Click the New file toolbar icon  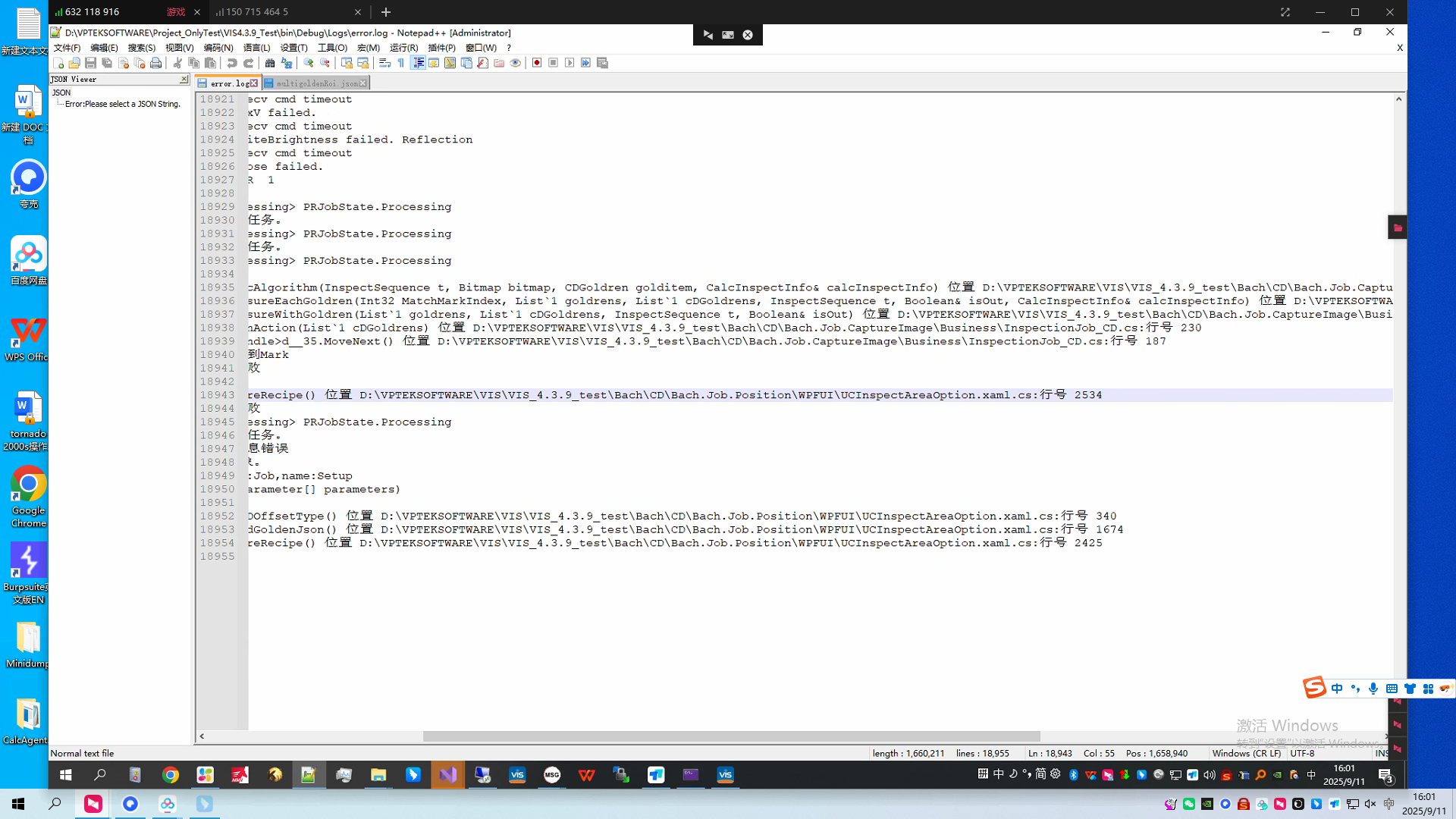pos(58,63)
